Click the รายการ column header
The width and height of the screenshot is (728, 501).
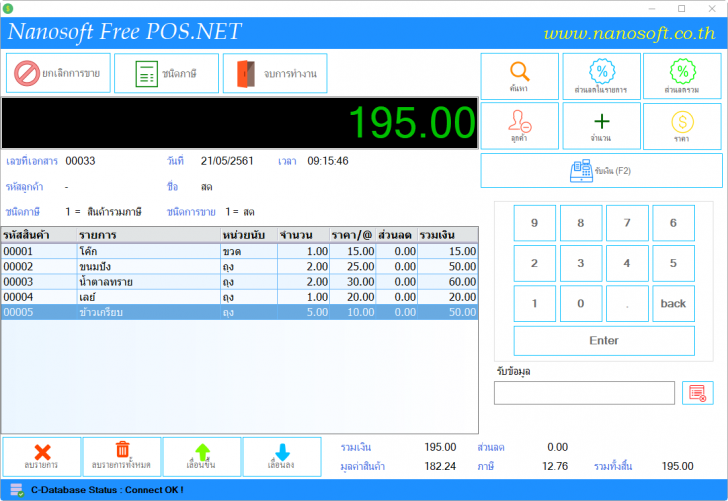(x=149, y=235)
